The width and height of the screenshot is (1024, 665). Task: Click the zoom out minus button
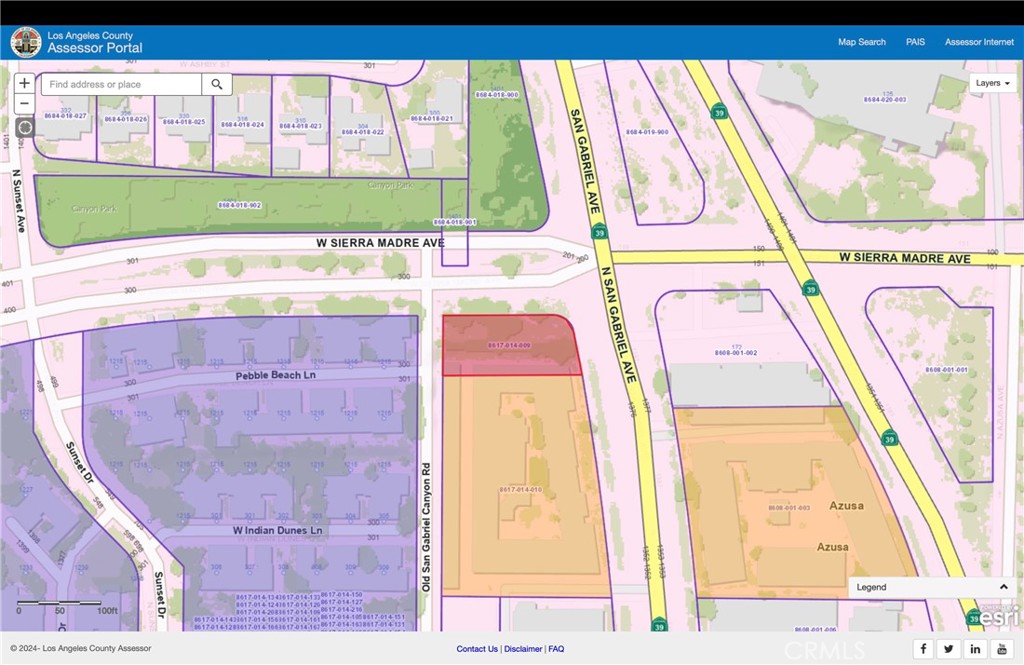(x=25, y=105)
